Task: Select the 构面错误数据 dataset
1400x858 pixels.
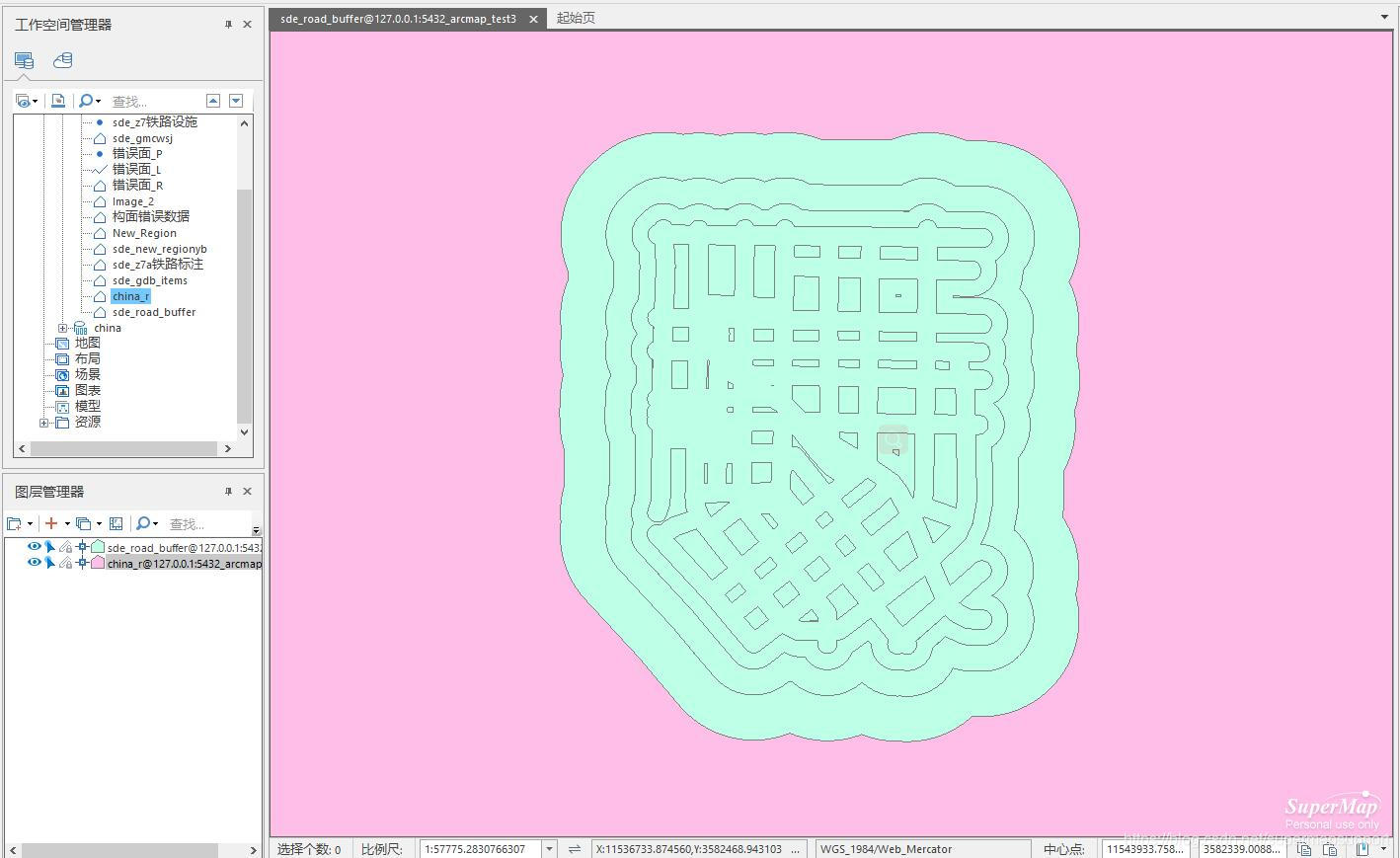Action: pyautogui.click(x=151, y=217)
